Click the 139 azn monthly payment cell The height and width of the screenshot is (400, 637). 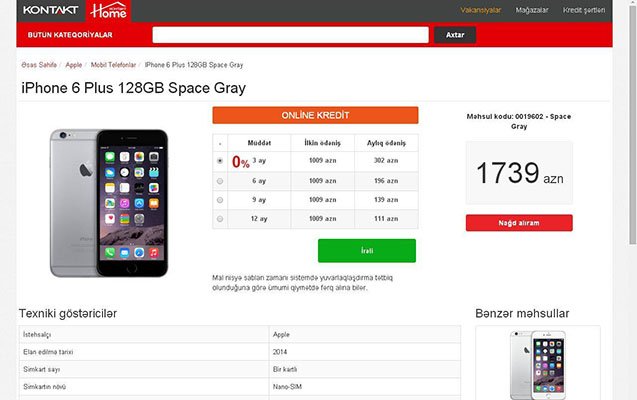[x=386, y=200]
